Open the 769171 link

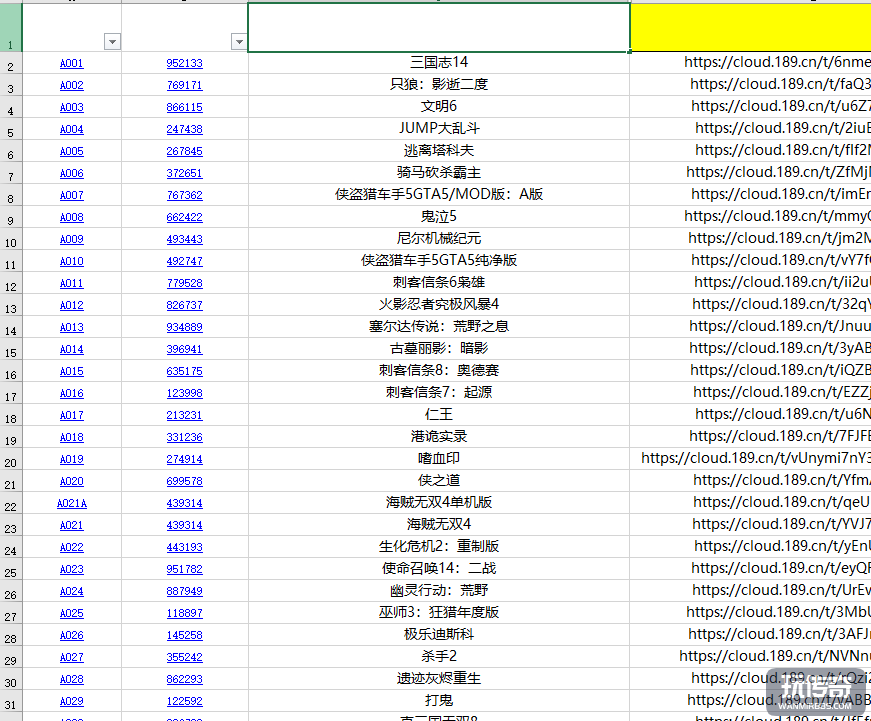pyautogui.click(x=184, y=86)
